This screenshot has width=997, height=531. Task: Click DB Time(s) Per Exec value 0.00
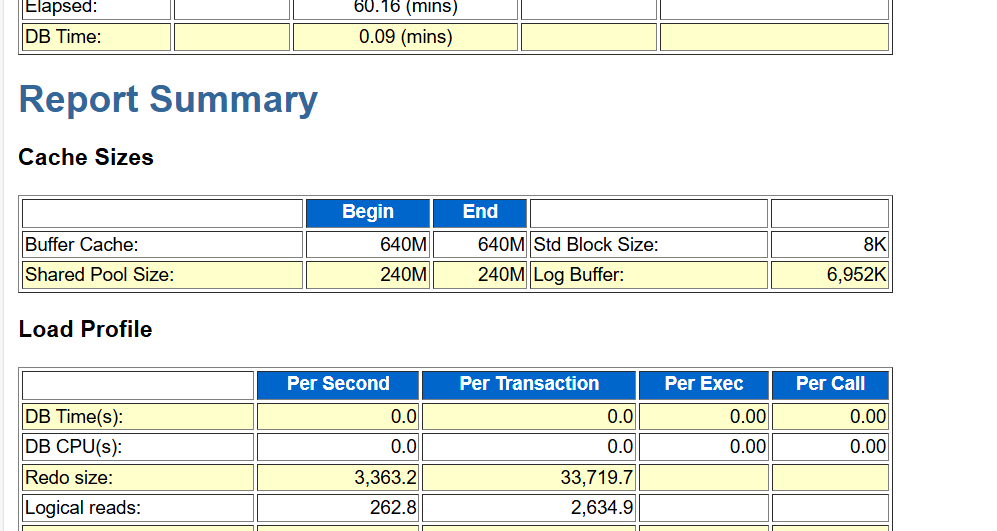tap(748, 417)
